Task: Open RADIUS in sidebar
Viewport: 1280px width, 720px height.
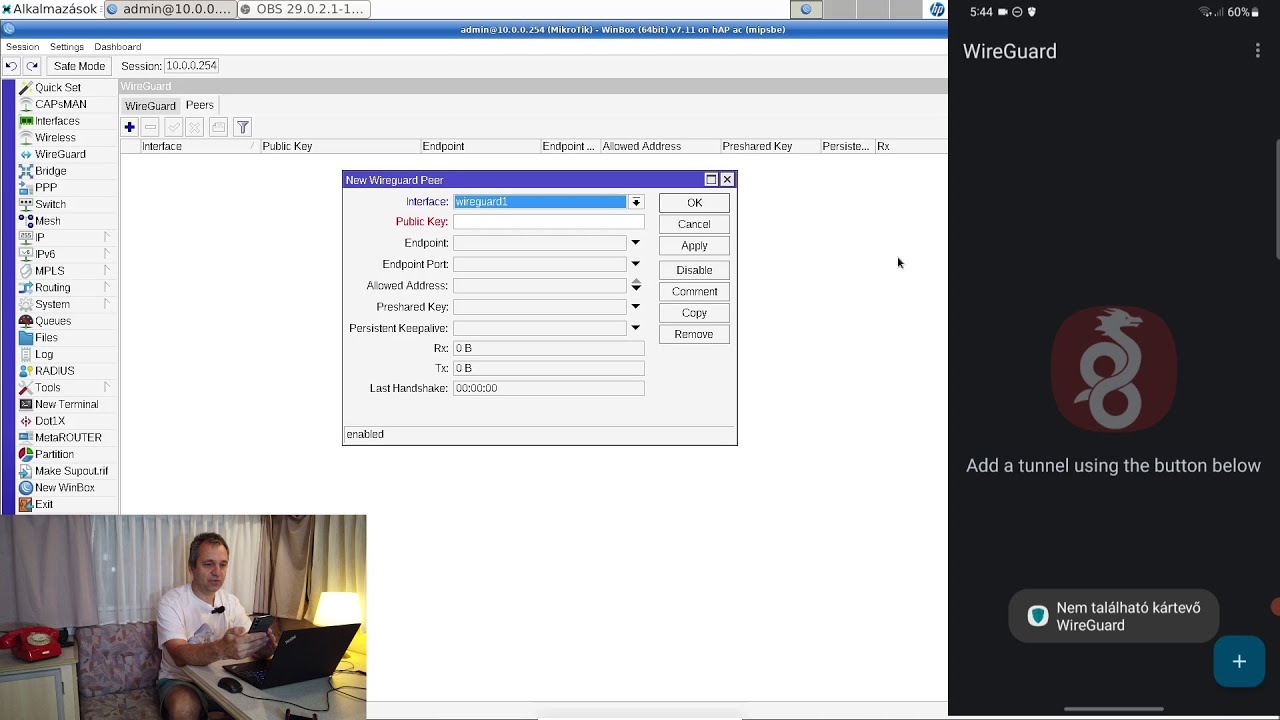Action: coord(54,371)
